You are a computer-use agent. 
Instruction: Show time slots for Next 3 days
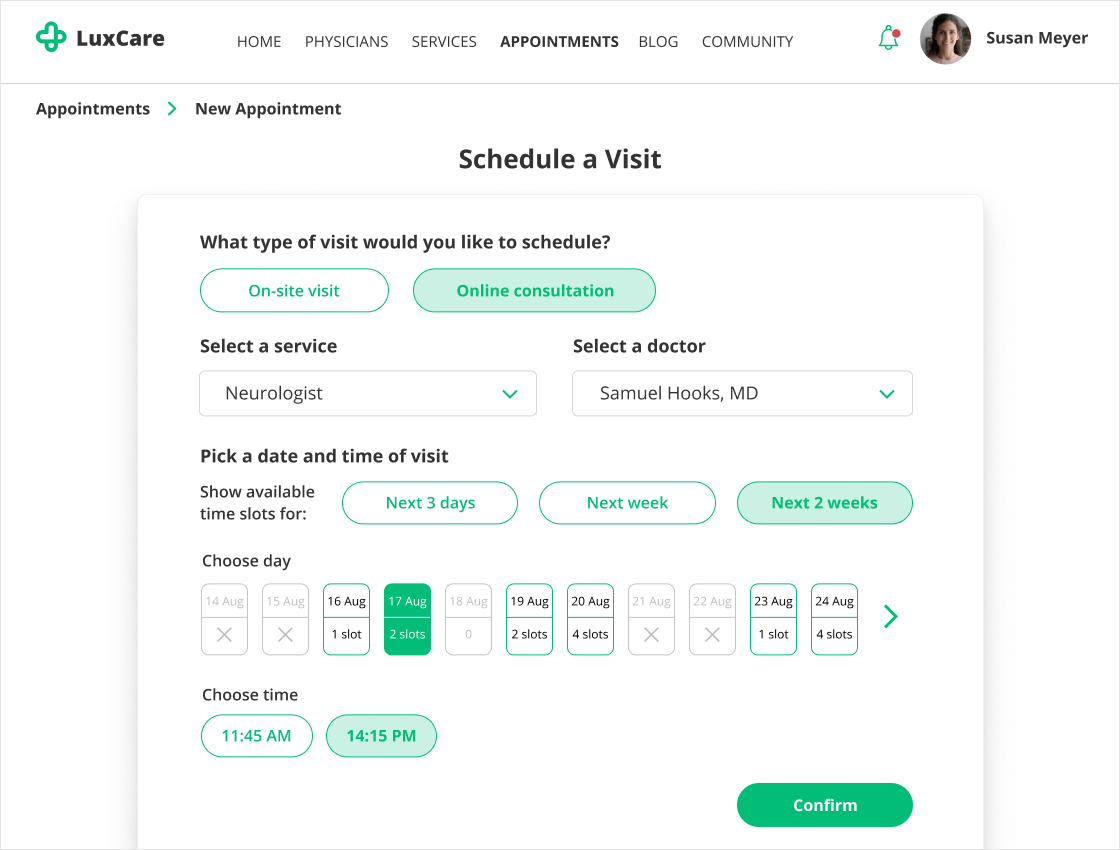pyautogui.click(x=430, y=503)
